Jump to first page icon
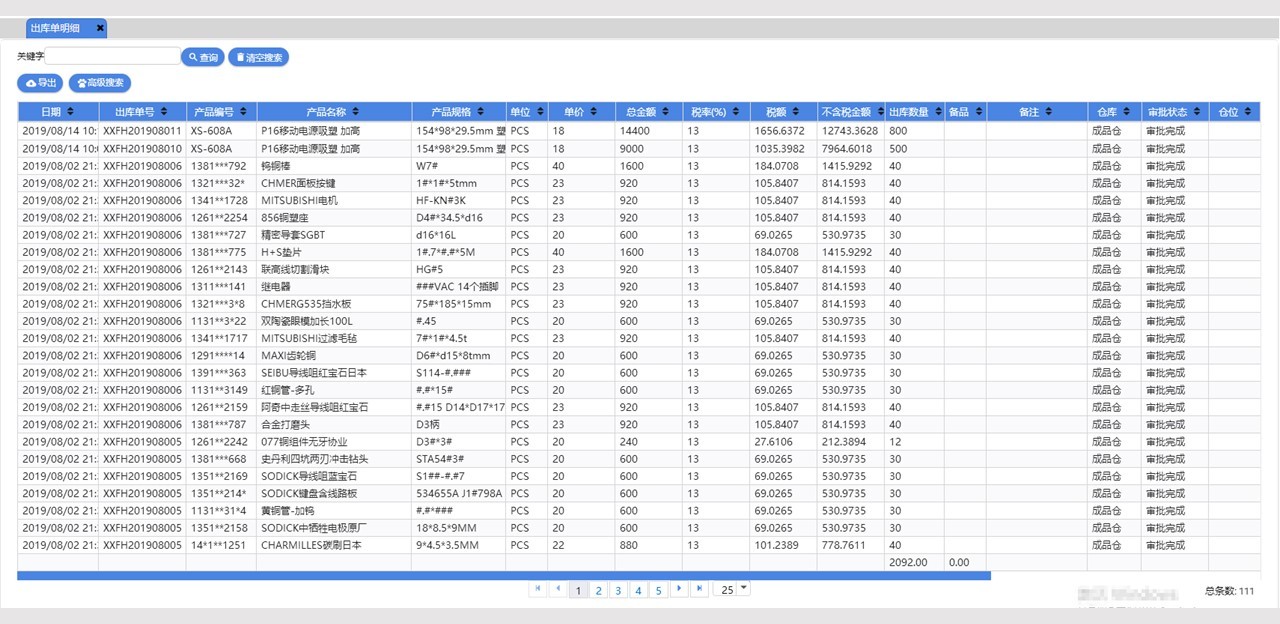 (538, 589)
